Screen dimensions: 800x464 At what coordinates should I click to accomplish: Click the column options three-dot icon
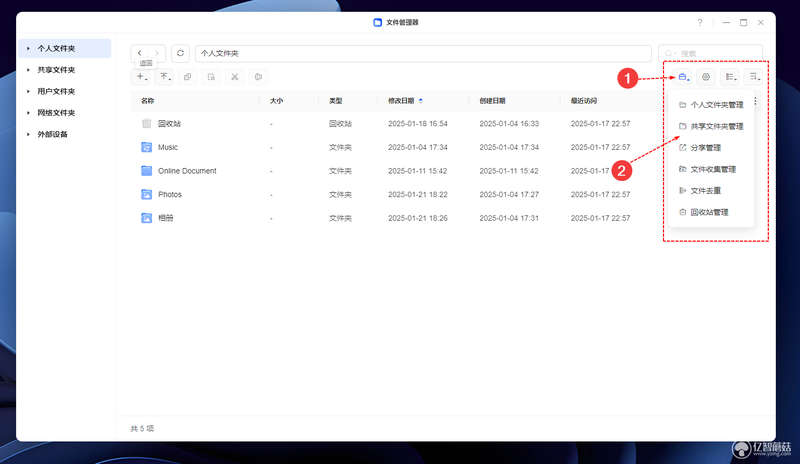tap(756, 101)
